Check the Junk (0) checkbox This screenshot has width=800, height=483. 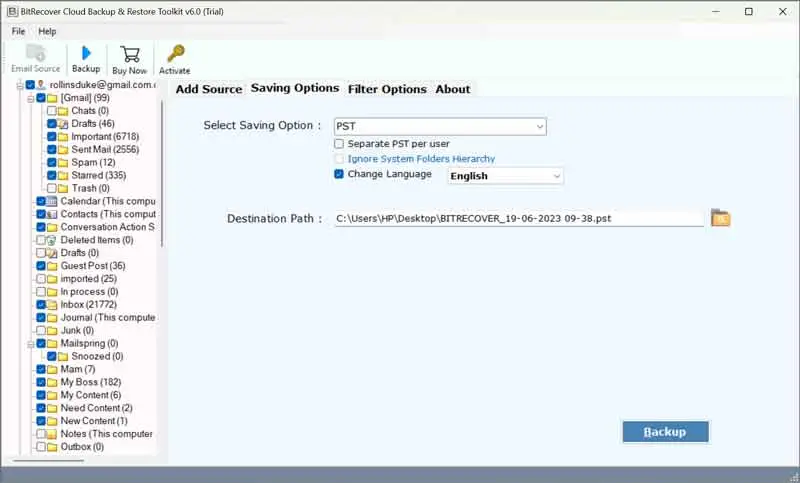[x=41, y=331]
